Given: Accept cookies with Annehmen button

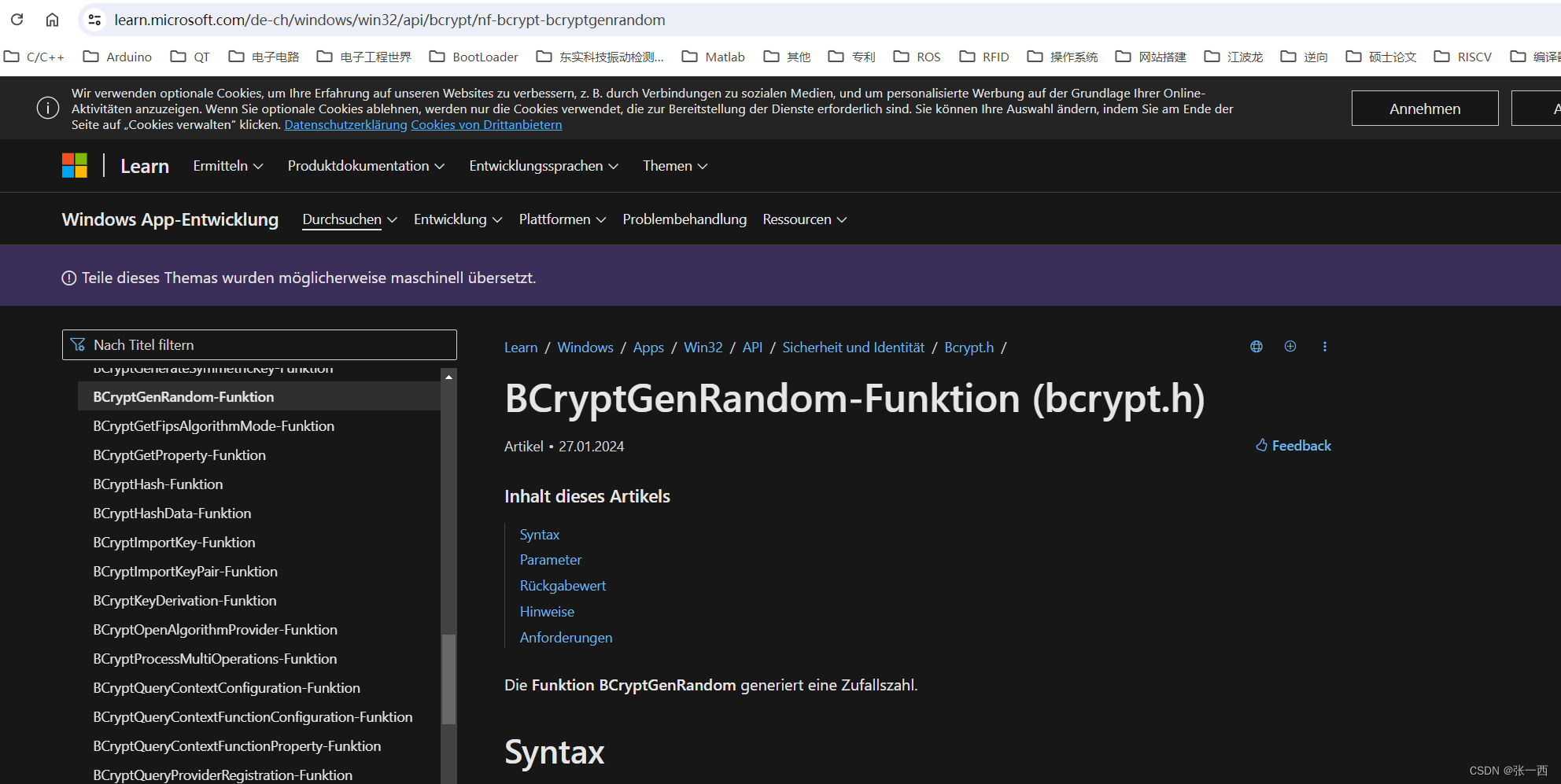Looking at the screenshot, I should point(1425,109).
